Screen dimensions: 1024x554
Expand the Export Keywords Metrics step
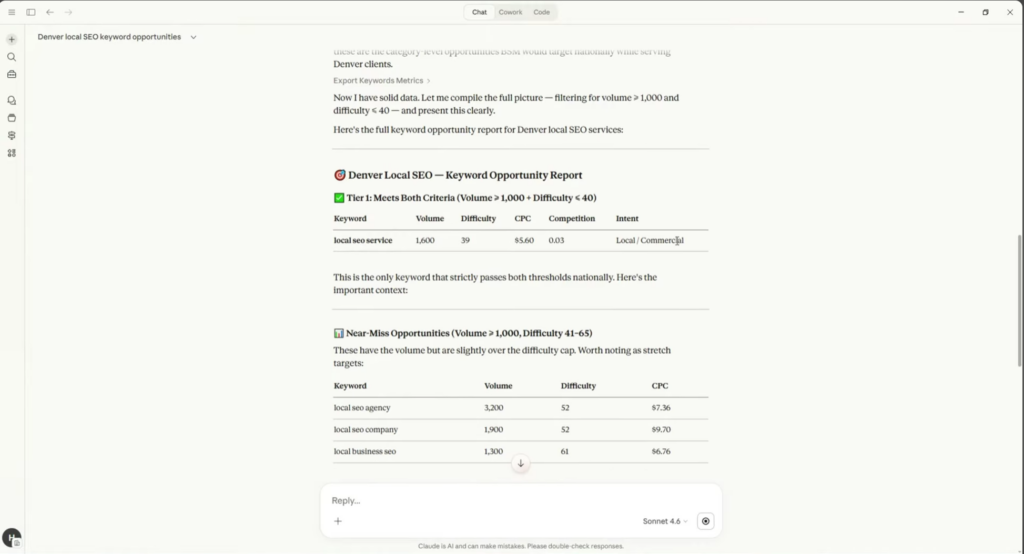381,80
